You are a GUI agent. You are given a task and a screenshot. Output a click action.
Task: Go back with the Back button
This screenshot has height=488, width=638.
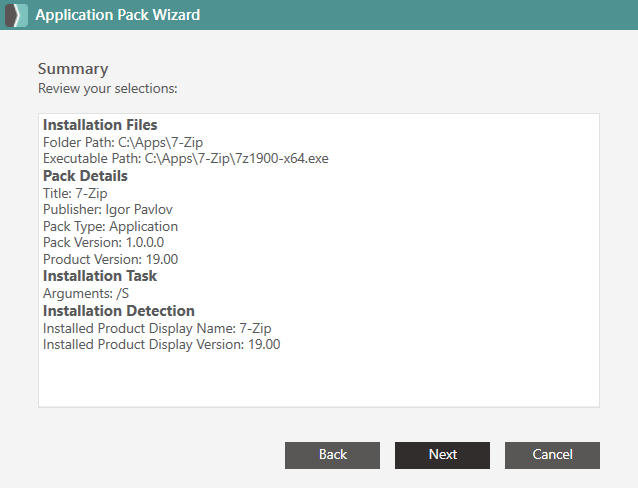332,455
